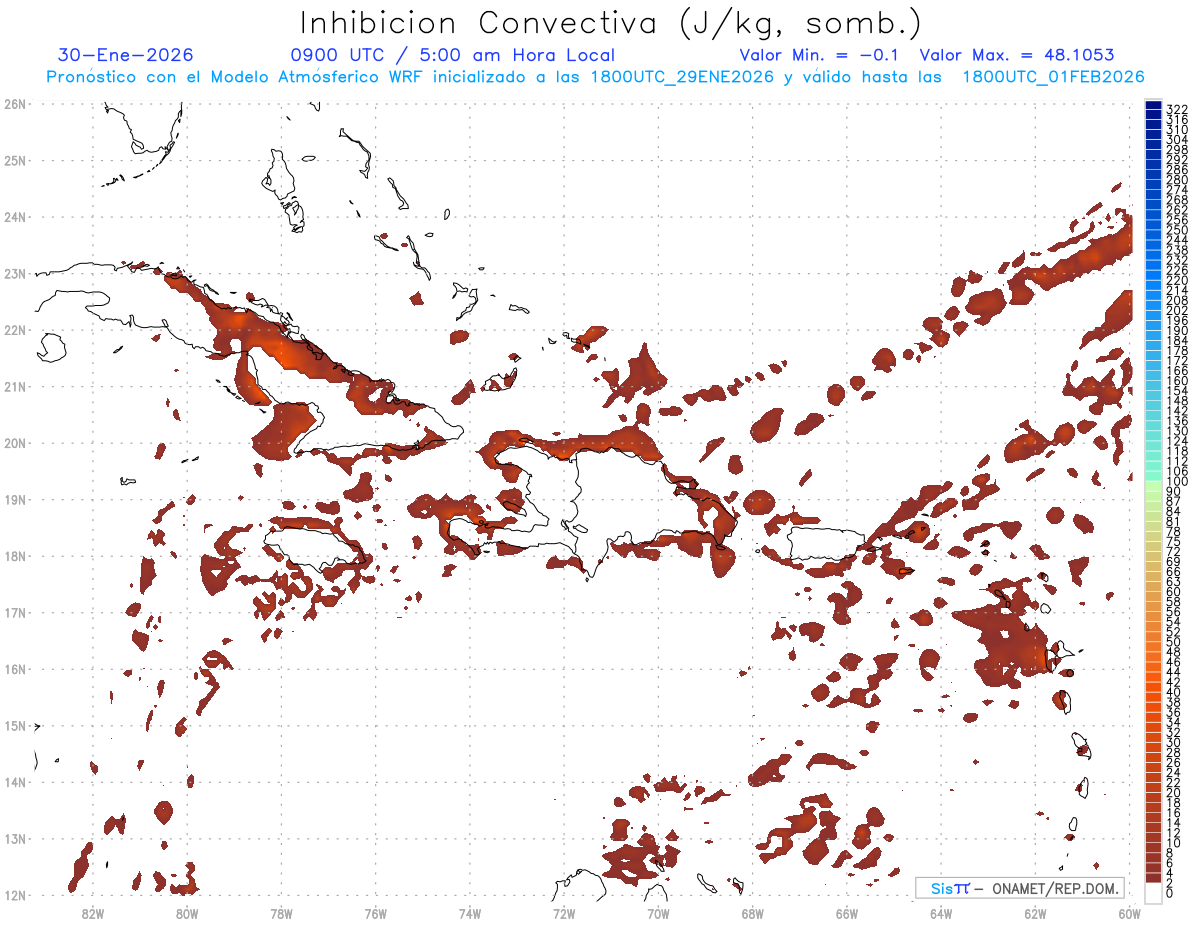Click the 60W longitude label

1130,913
